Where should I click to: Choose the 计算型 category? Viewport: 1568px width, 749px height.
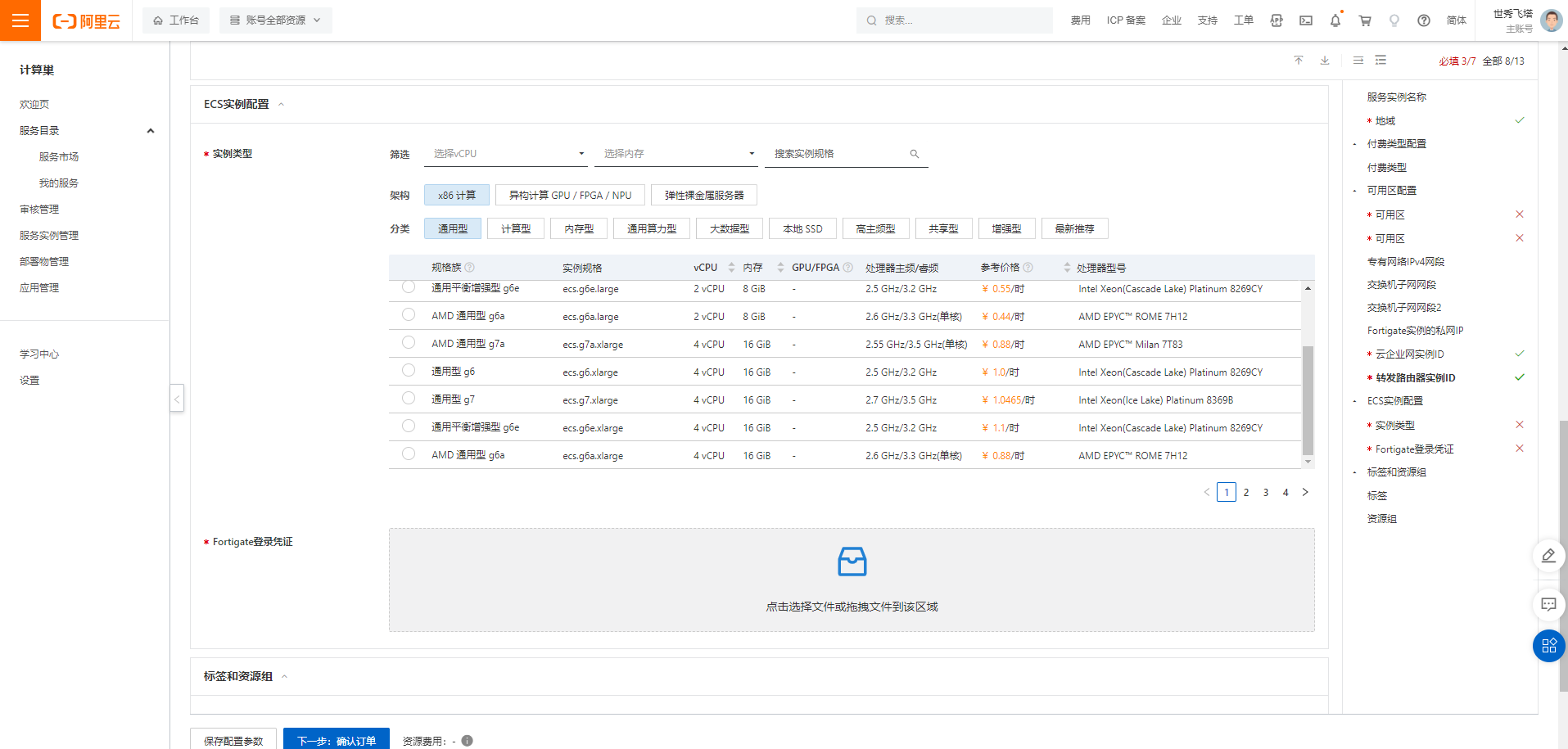[x=516, y=229]
